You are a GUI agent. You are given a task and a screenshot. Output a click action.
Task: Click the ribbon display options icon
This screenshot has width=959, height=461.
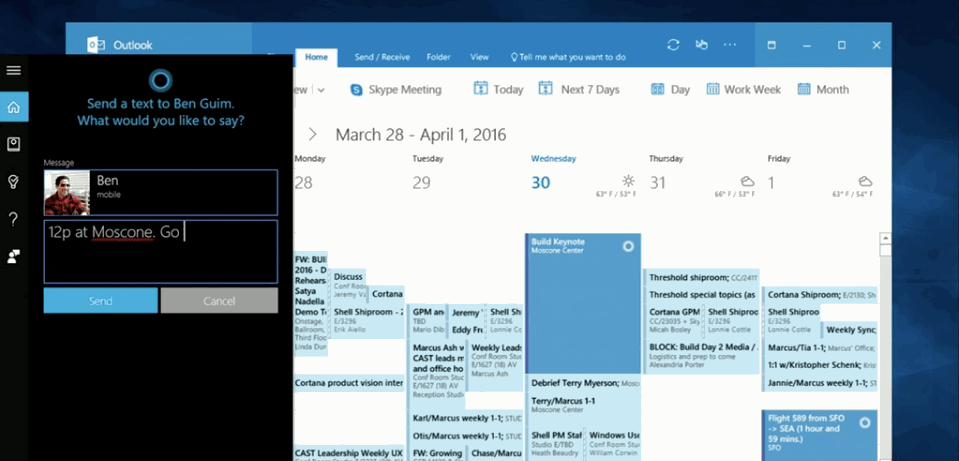[771, 45]
